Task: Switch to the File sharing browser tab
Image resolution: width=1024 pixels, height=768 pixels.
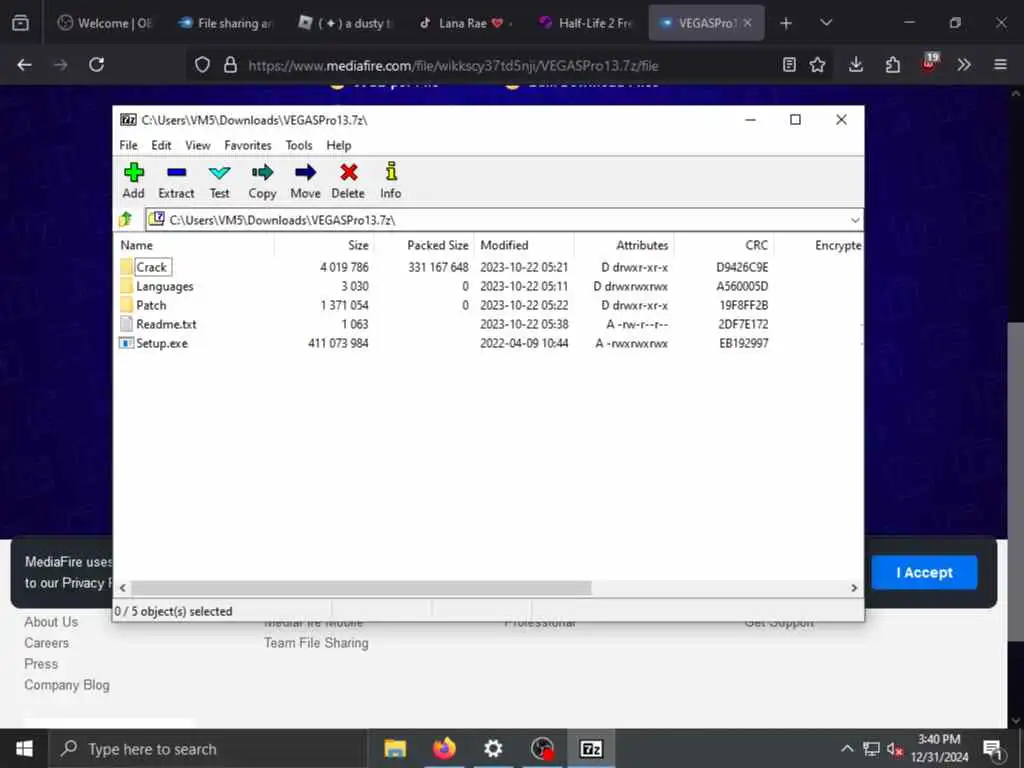Action: pyautogui.click(x=225, y=23)
